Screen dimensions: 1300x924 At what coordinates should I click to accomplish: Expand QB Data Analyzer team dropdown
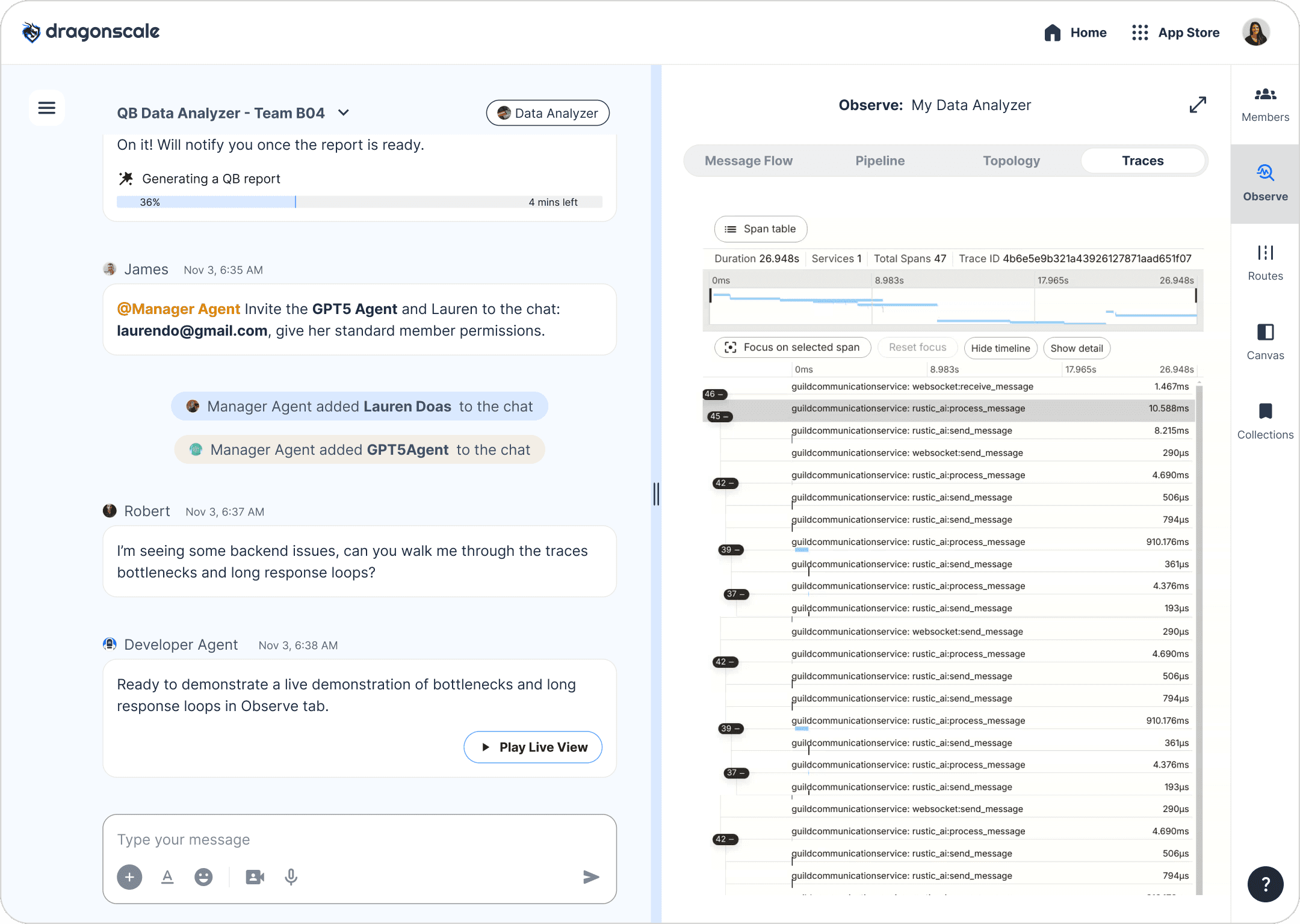click(344, 113)
